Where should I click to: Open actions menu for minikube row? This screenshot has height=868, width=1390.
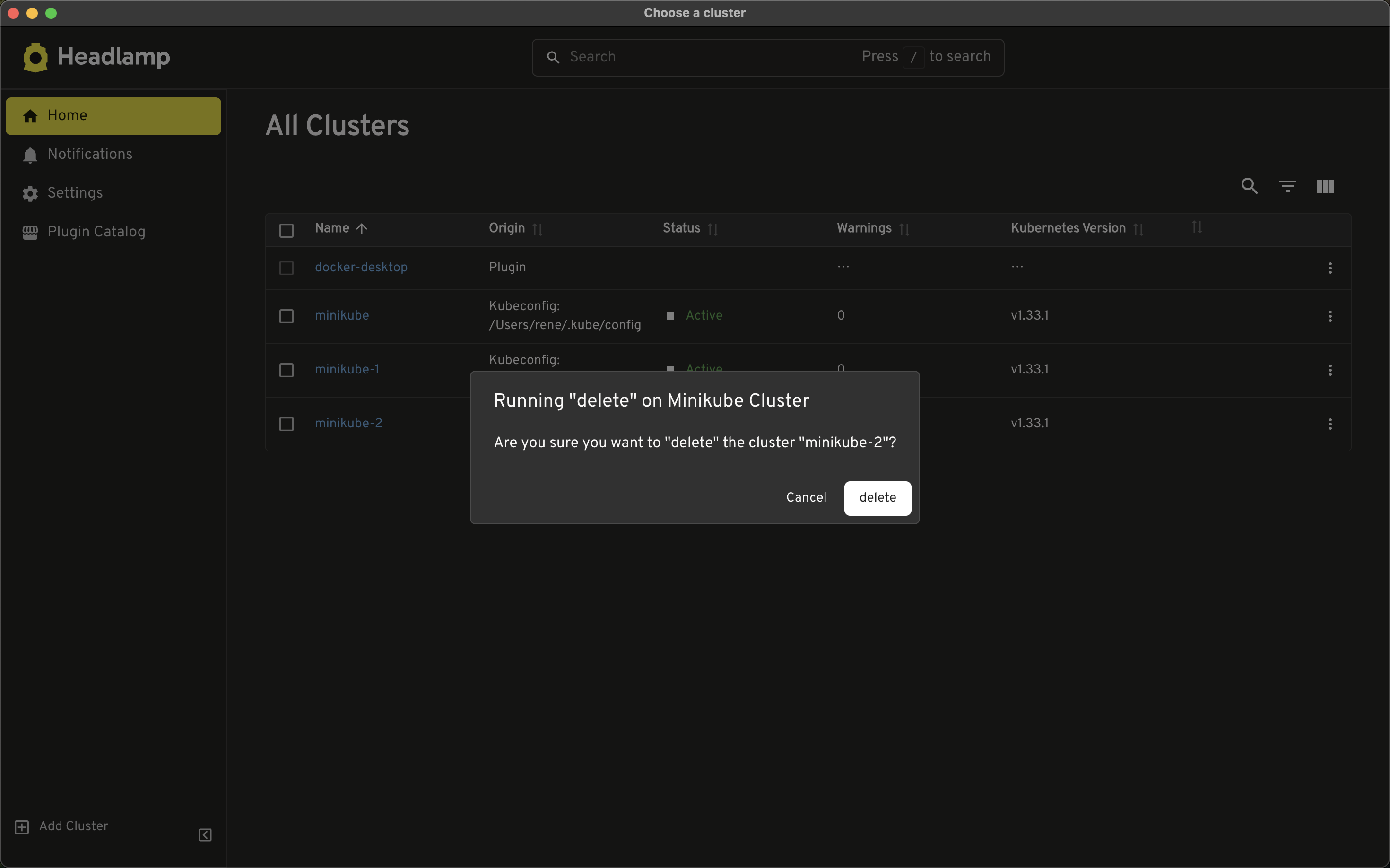tap(1329, 316)
